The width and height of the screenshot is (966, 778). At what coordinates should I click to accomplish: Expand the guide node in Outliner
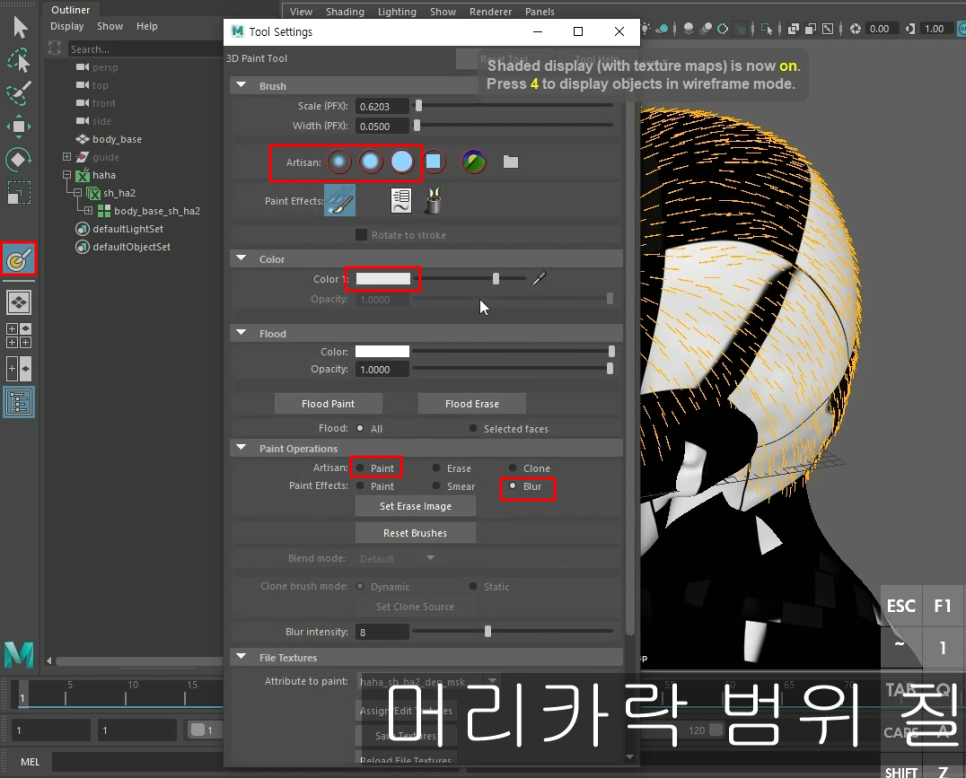pos(67,156)
